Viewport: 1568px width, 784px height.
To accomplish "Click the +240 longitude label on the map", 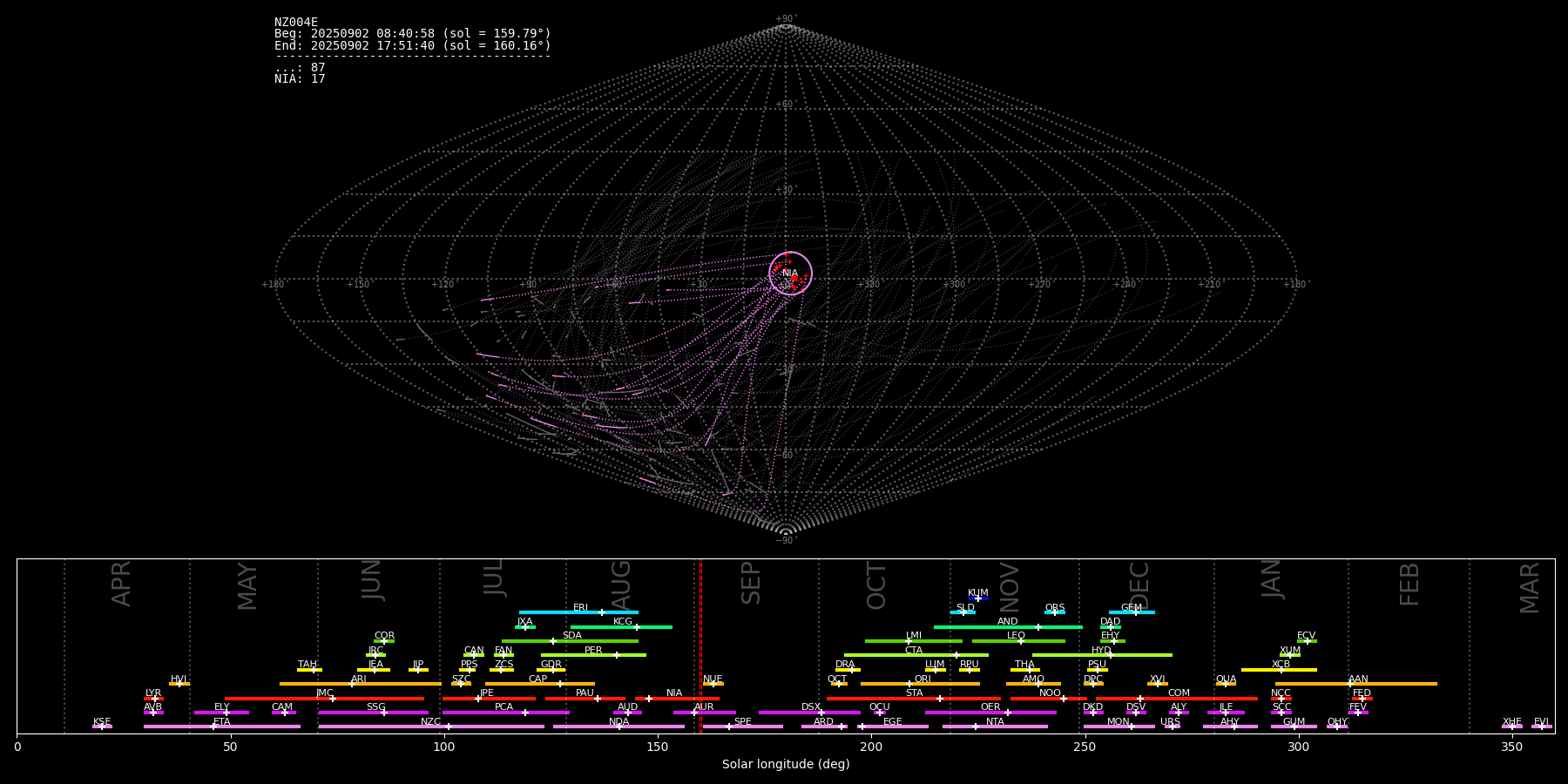I will (x=1125, y=285).
